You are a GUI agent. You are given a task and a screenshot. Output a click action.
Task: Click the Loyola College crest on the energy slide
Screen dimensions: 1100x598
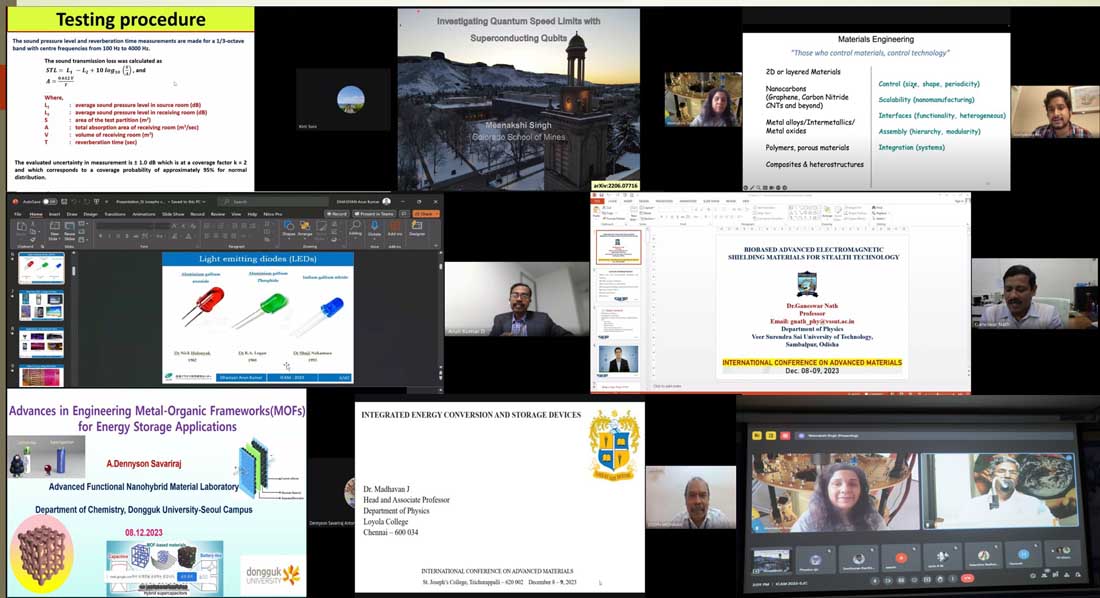[614, 446]
